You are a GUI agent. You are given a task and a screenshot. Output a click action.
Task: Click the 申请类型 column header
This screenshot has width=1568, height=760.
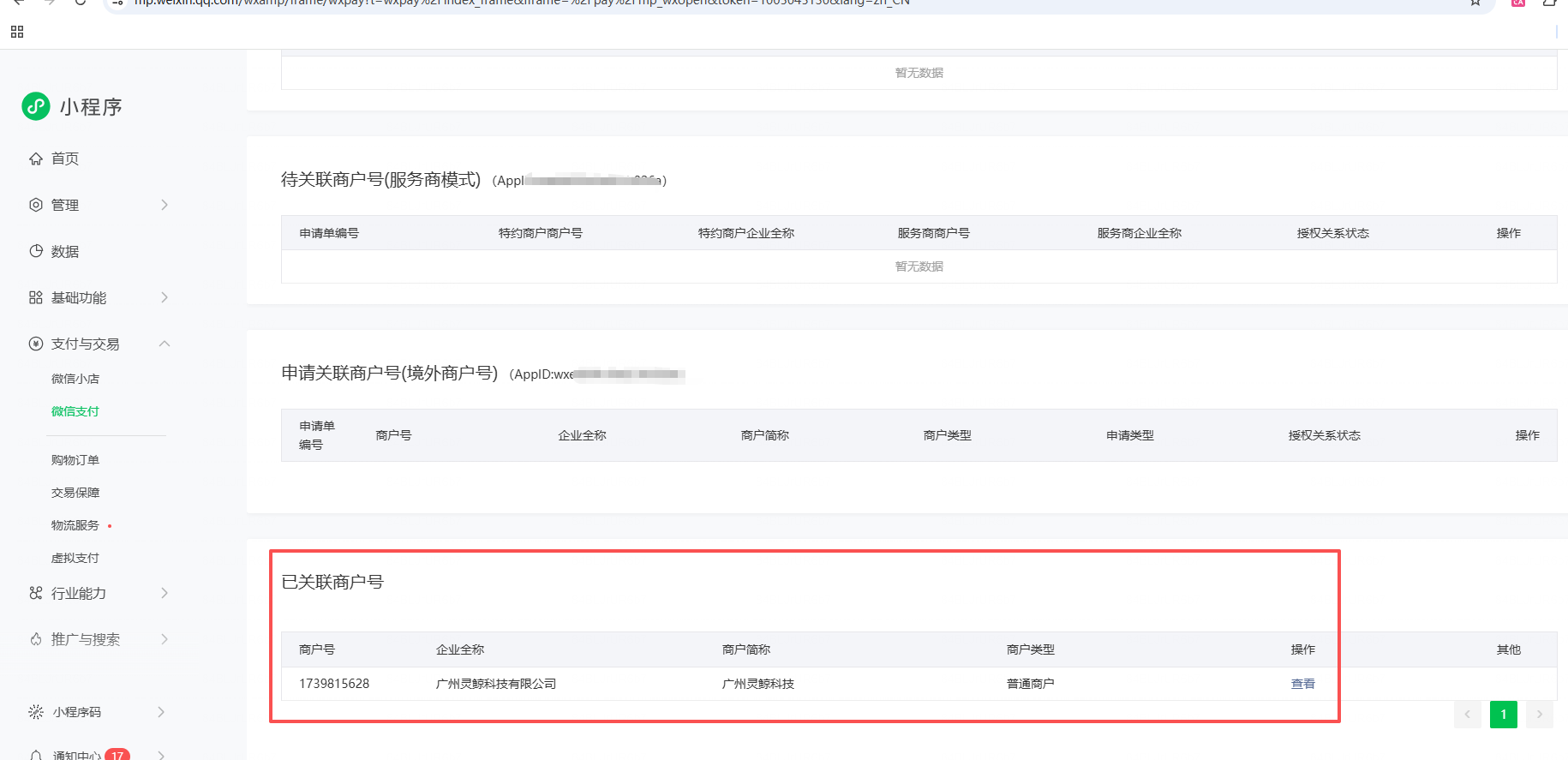tap(1130, 435)
